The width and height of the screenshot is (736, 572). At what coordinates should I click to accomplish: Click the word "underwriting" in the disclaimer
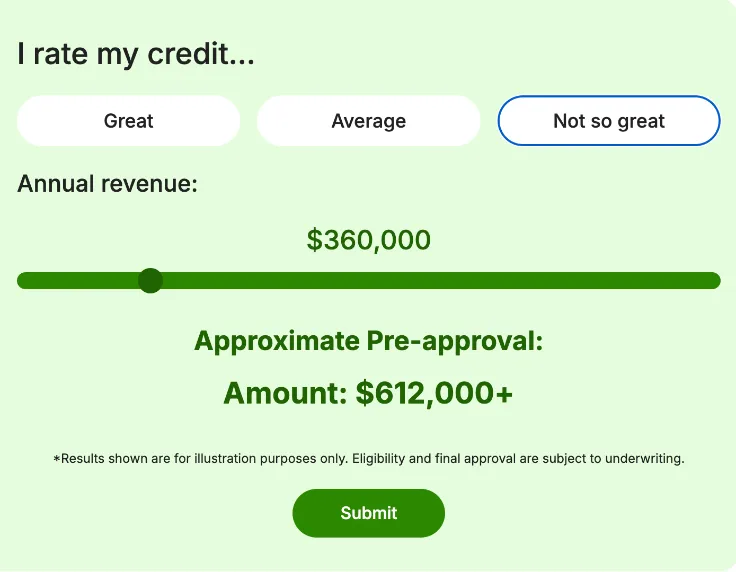pyautogui.click(x=643, y=459)
